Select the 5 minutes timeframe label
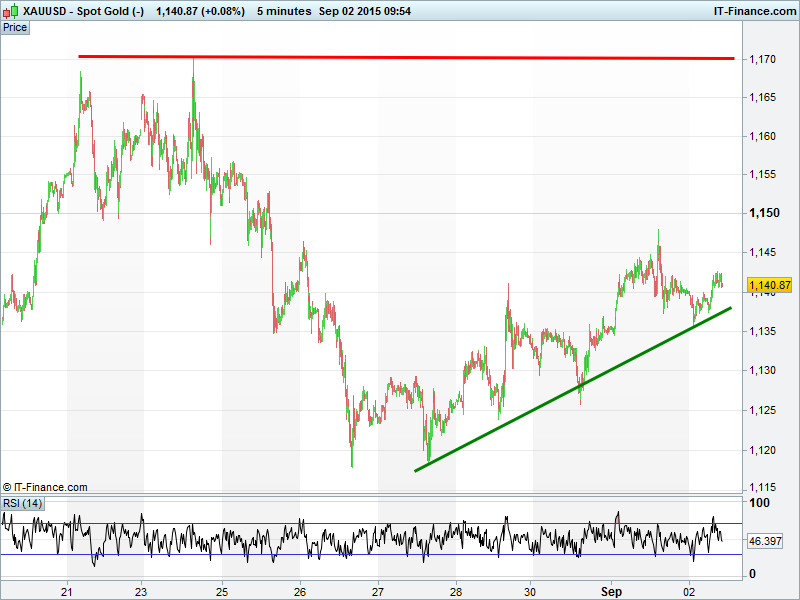Viewport: 800px width, 600px height. click(x=283, y=11)
